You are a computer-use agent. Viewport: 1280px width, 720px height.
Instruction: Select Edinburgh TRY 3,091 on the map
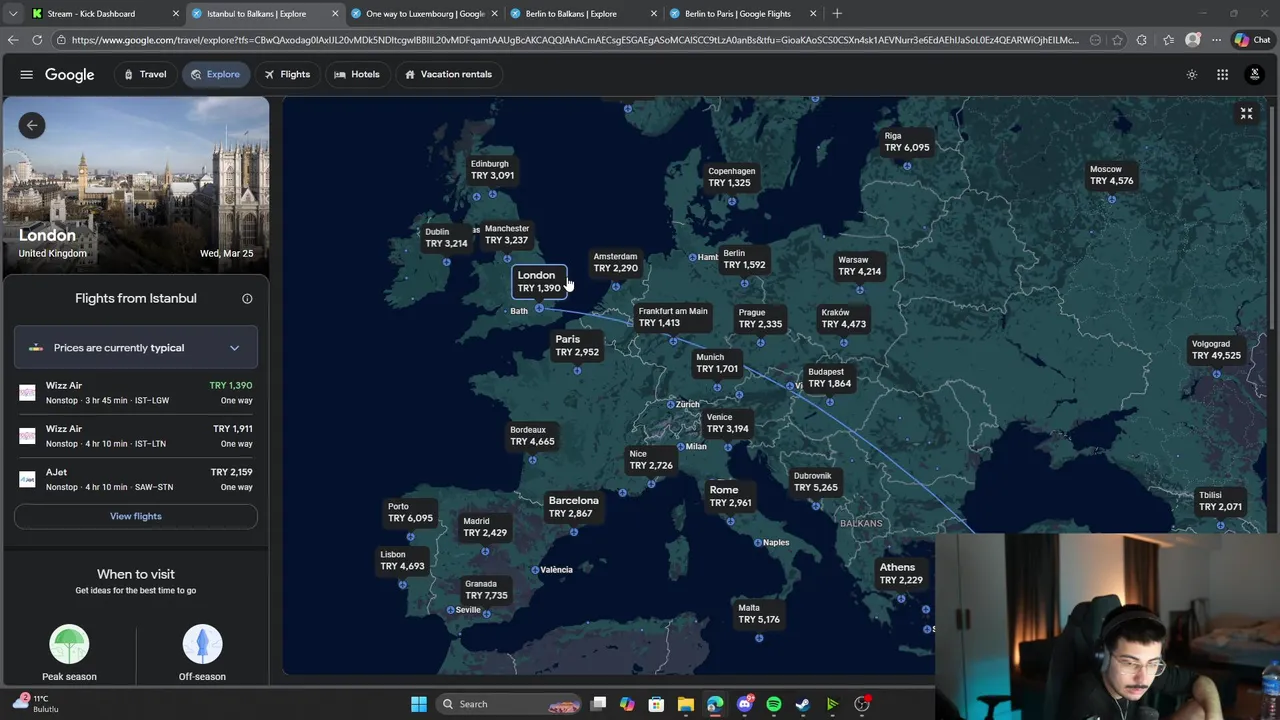[492, 169]
